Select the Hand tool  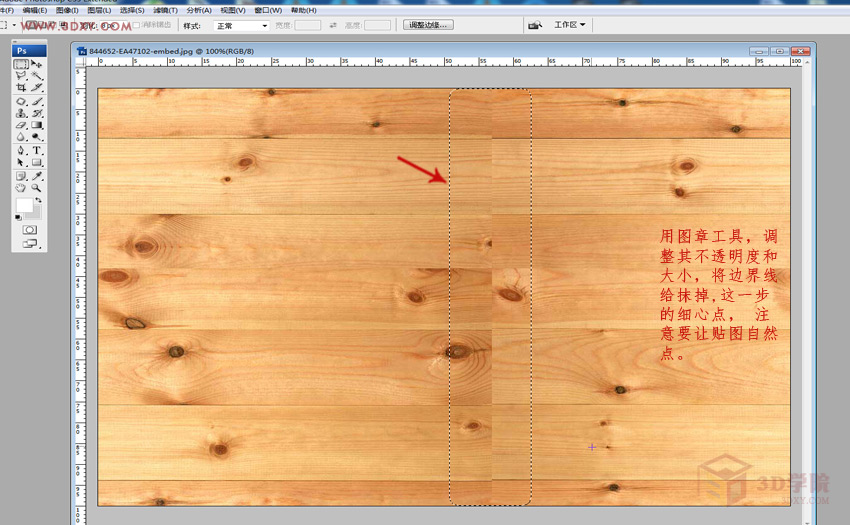(x=21, y=188)
